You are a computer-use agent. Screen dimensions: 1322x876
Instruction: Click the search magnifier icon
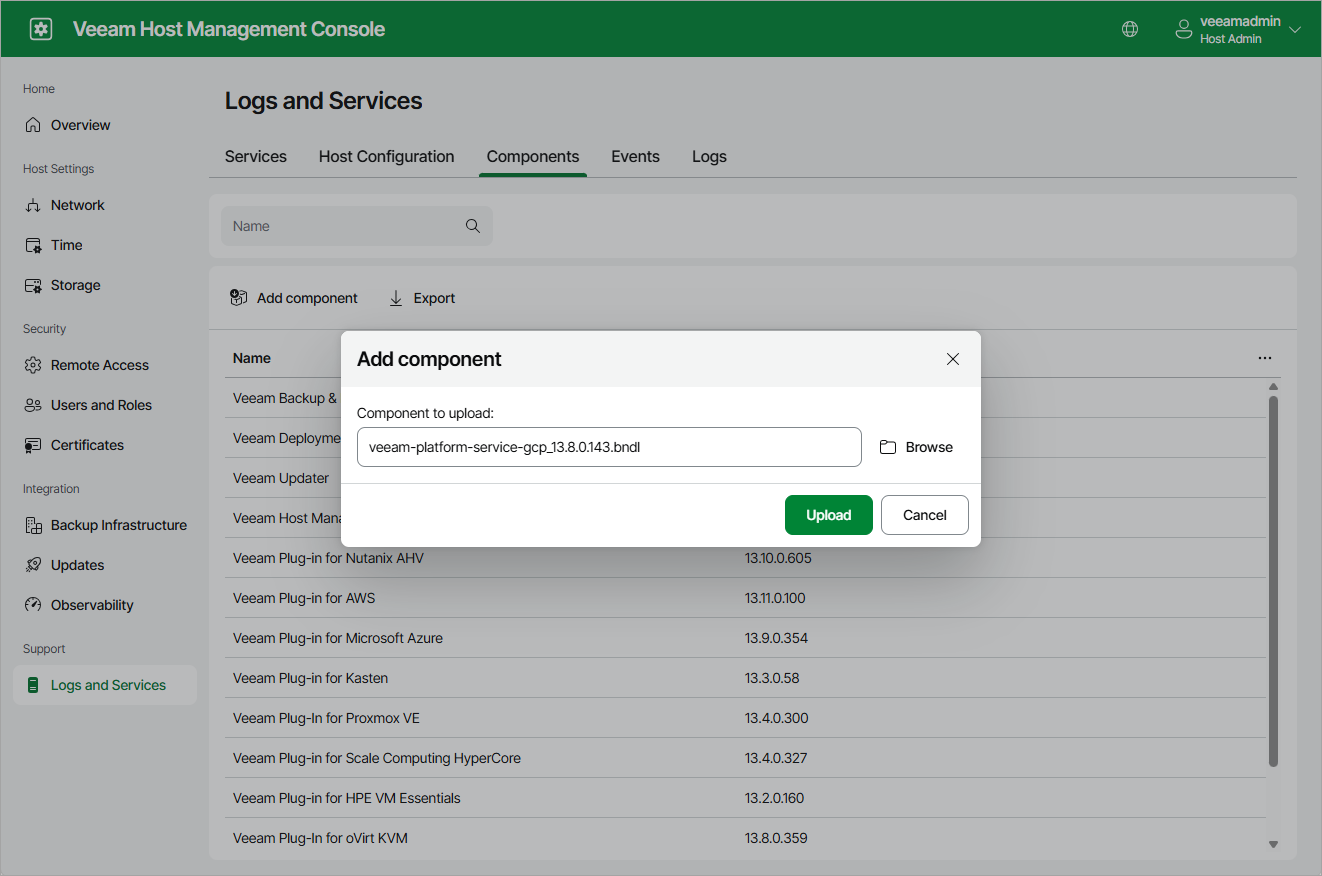473,226
